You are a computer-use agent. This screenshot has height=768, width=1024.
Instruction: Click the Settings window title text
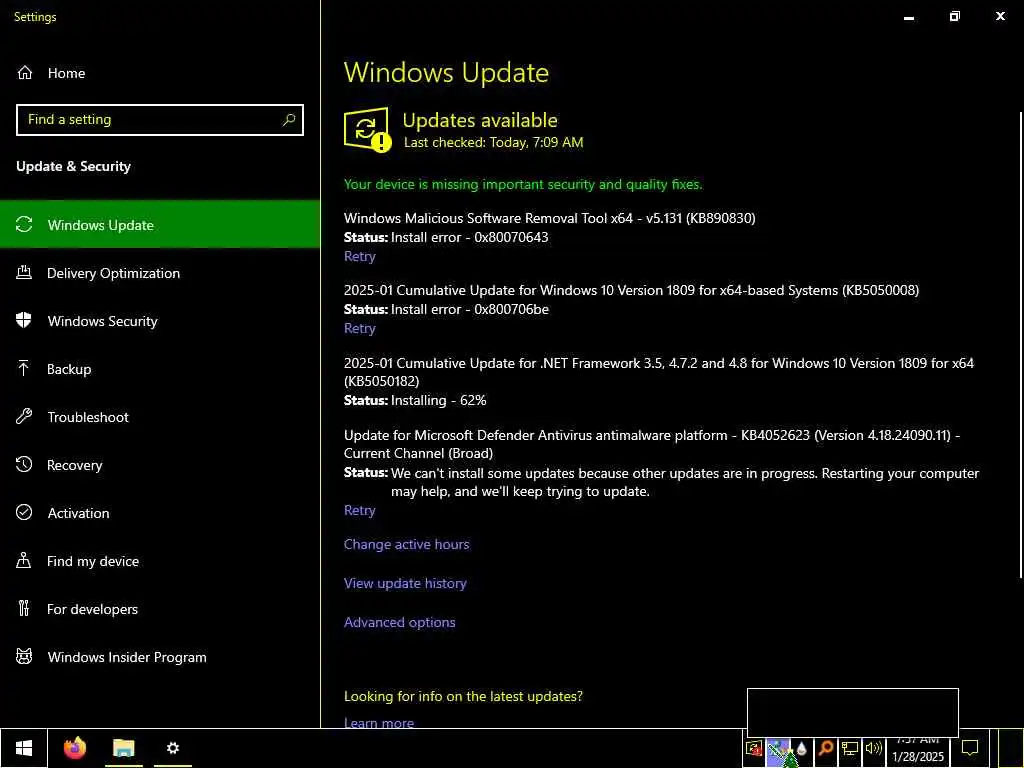click(35, 17)
